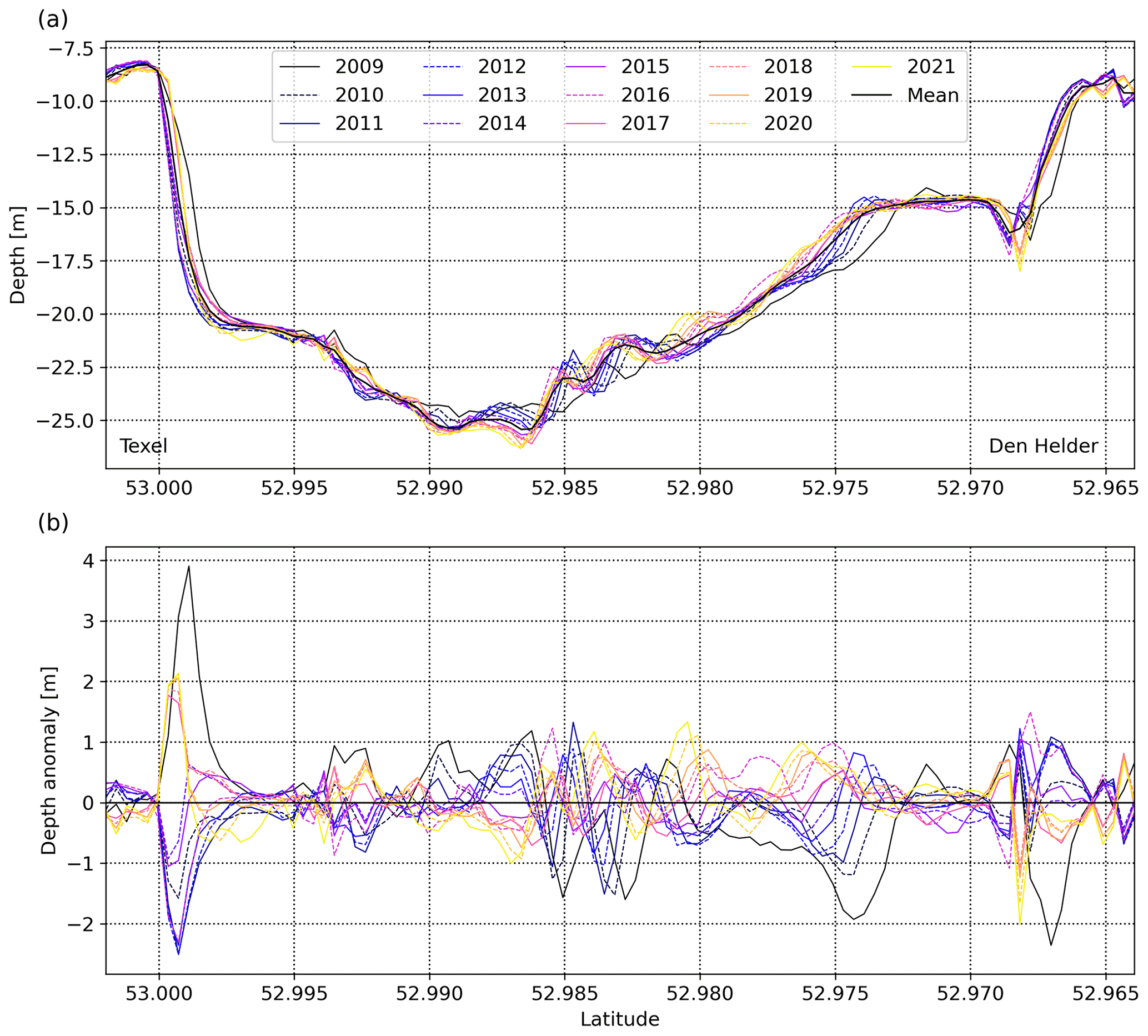
Task: Click the Depth anomaly [m] axis label
Action: point(49,761)
